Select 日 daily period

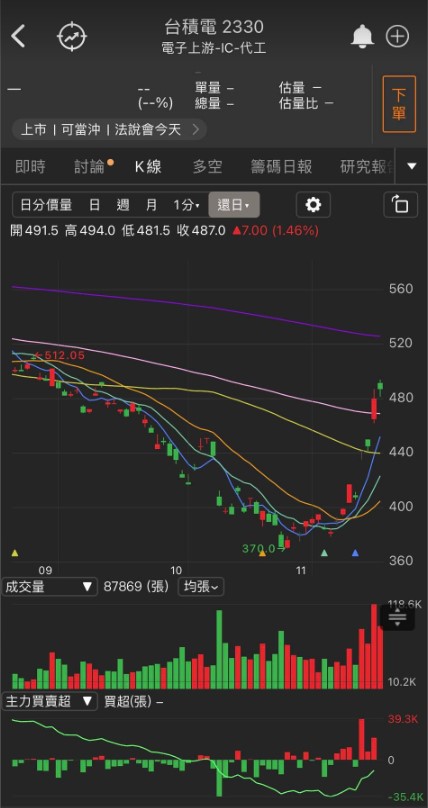point(95,205)
